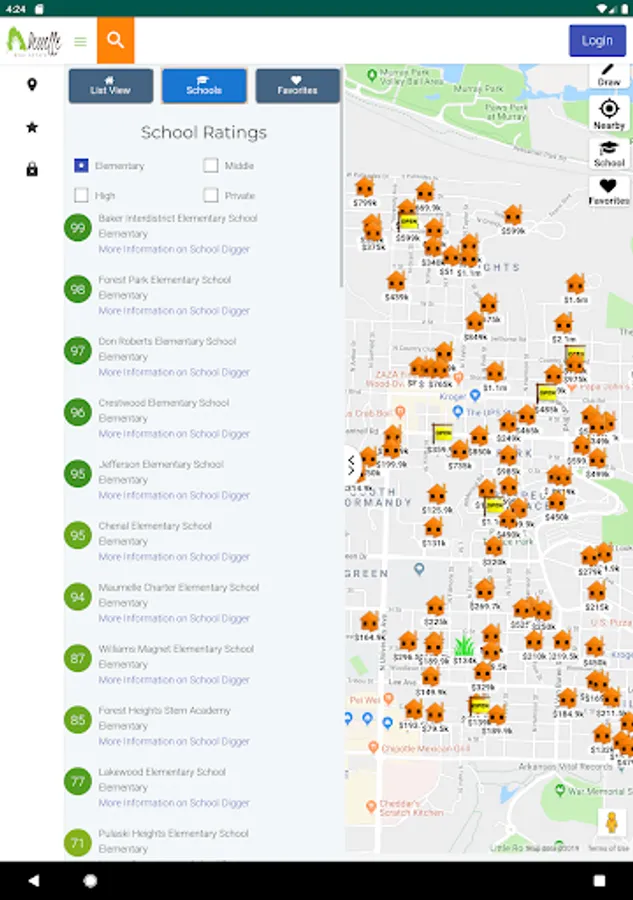633x900 pixels.
Task: Open School Digger link for Williams Magnet
Action: [x=174, y=680]
